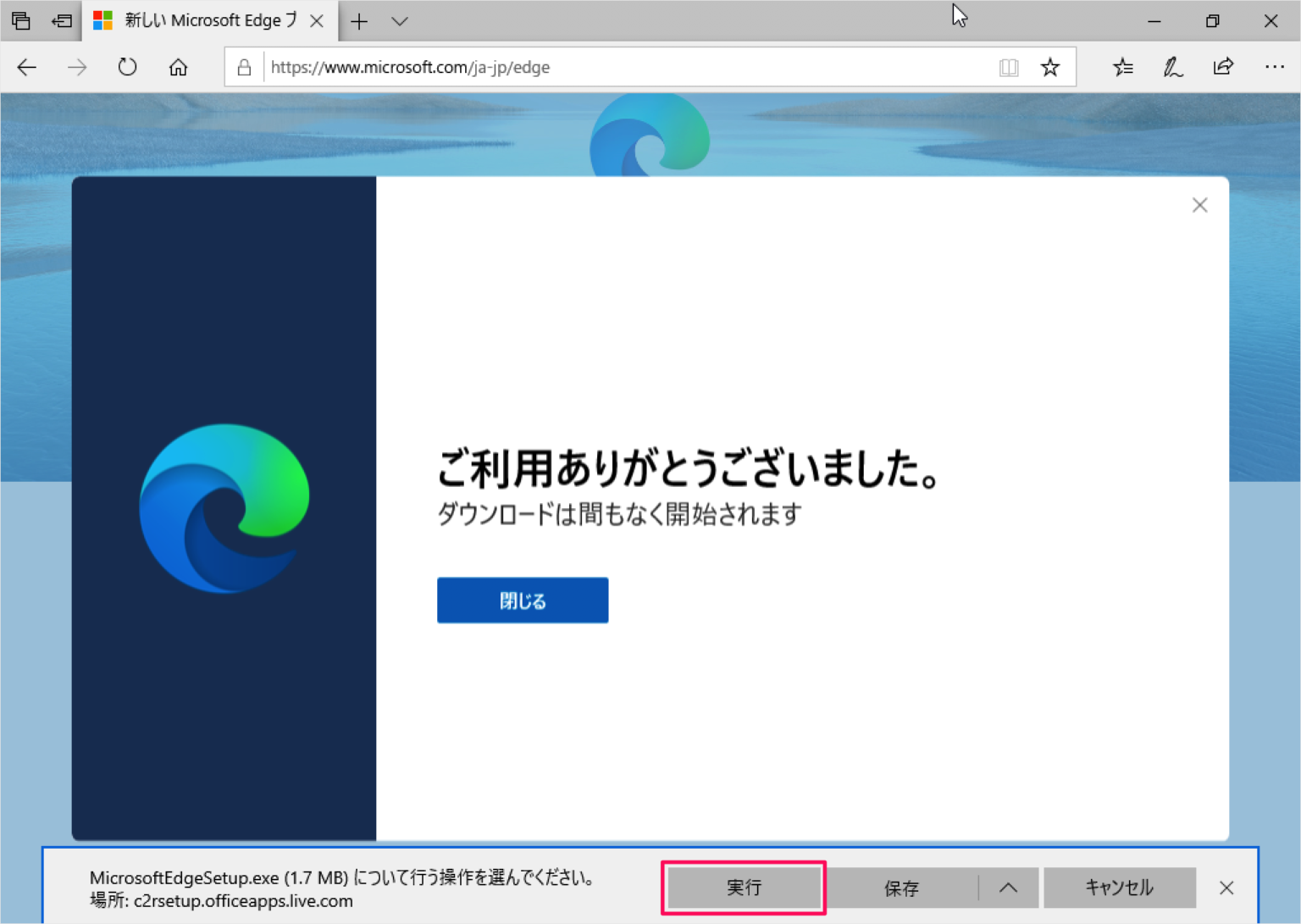The width and height of the screenshot is (1301, 924).
Task: Click the Back navigation arrow
Action: [x=26, y=67]
